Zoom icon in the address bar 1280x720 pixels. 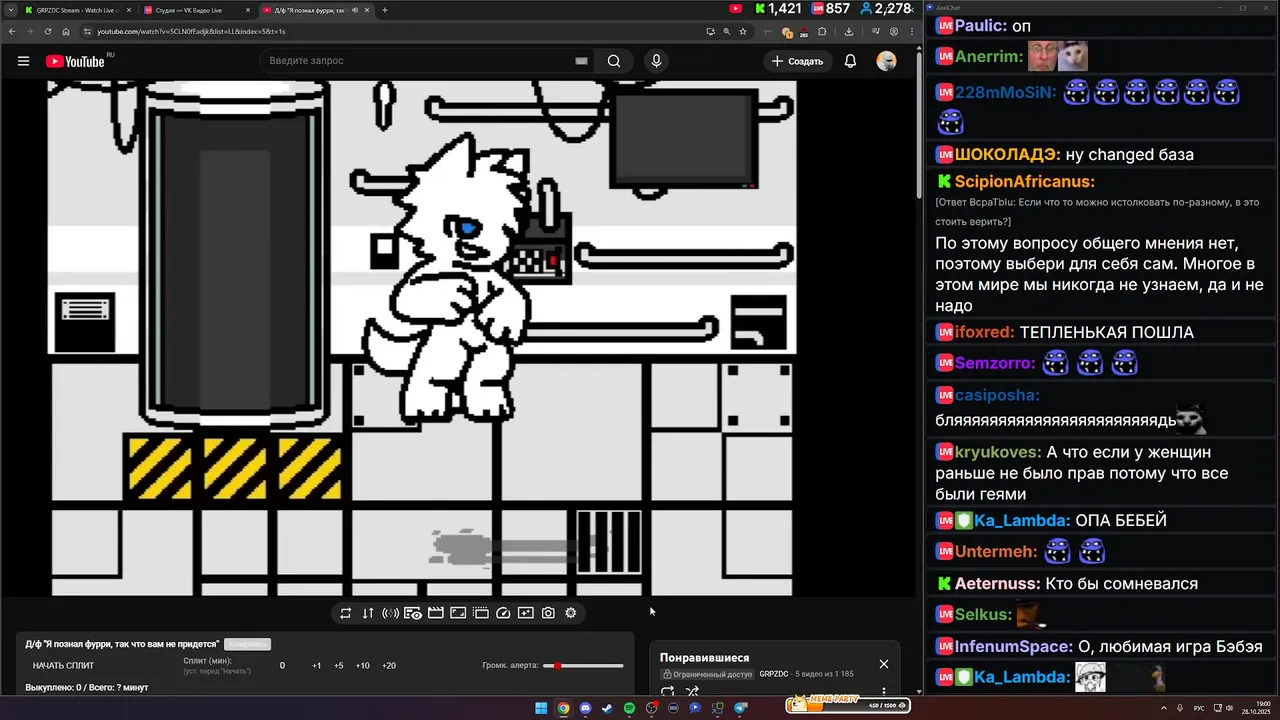726,31
